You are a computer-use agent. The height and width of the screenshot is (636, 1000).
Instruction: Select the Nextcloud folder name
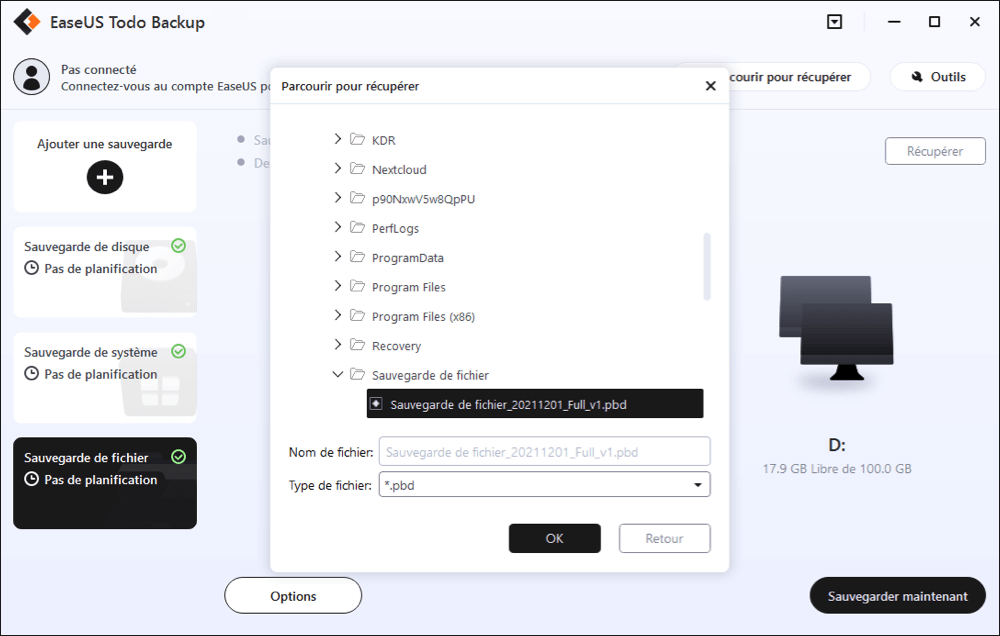click(399, 169)
